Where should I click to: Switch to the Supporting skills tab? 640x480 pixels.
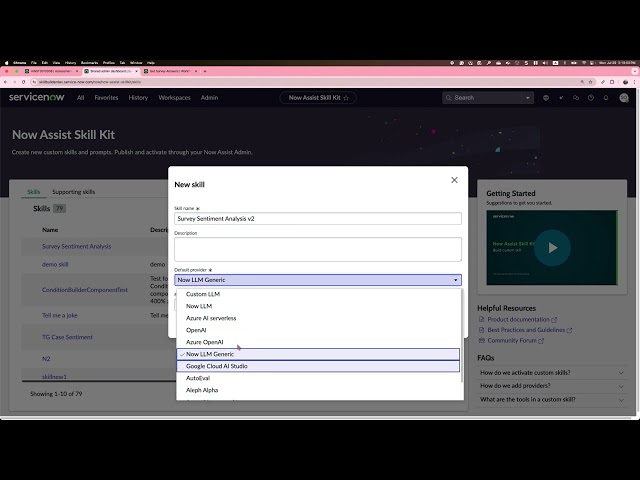pyautogui.click(x=73, y=192)
